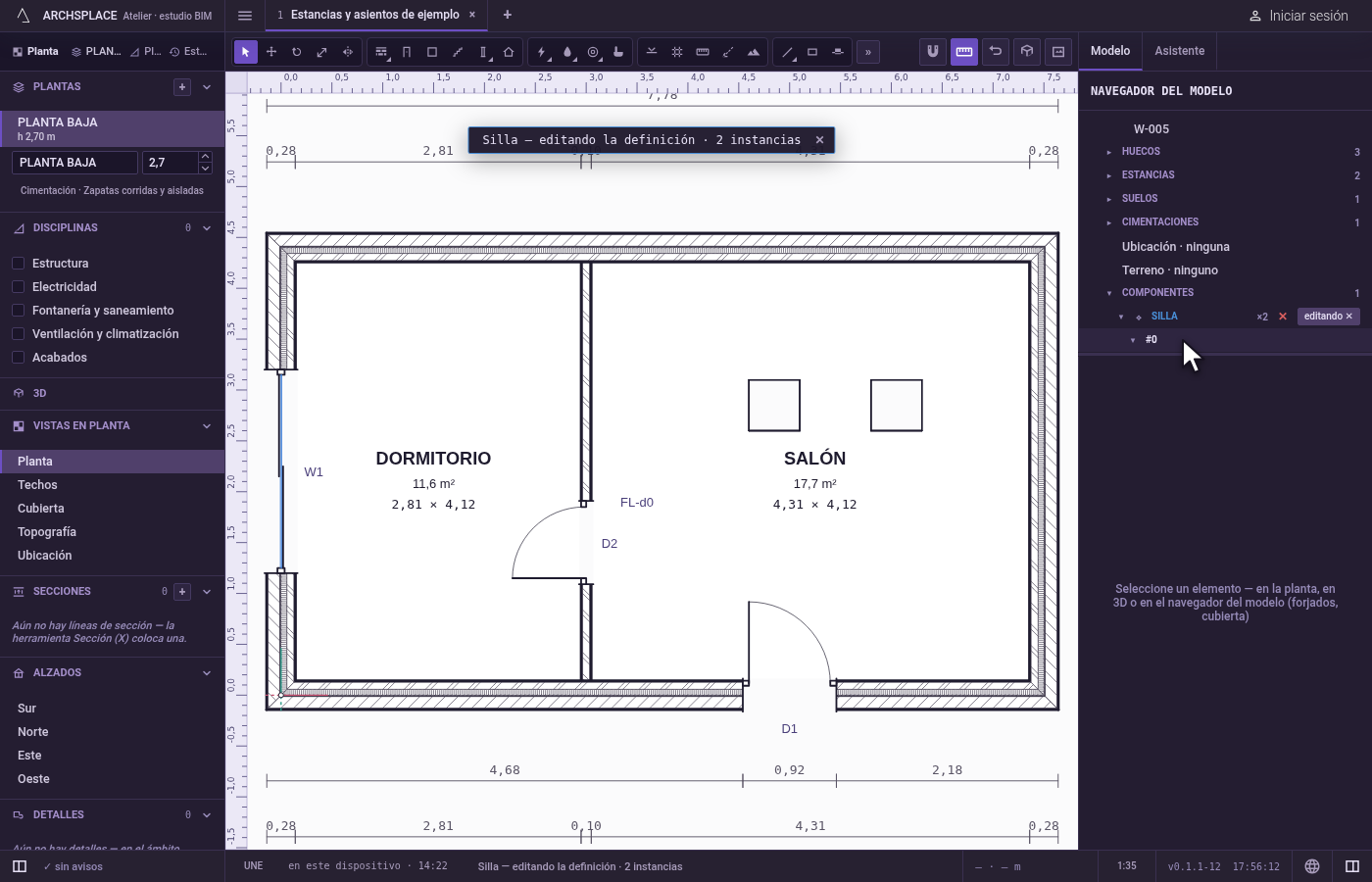Expand the SUELOS tree group
This screenshot has height=882, width=1372.
coord(1109,199)
